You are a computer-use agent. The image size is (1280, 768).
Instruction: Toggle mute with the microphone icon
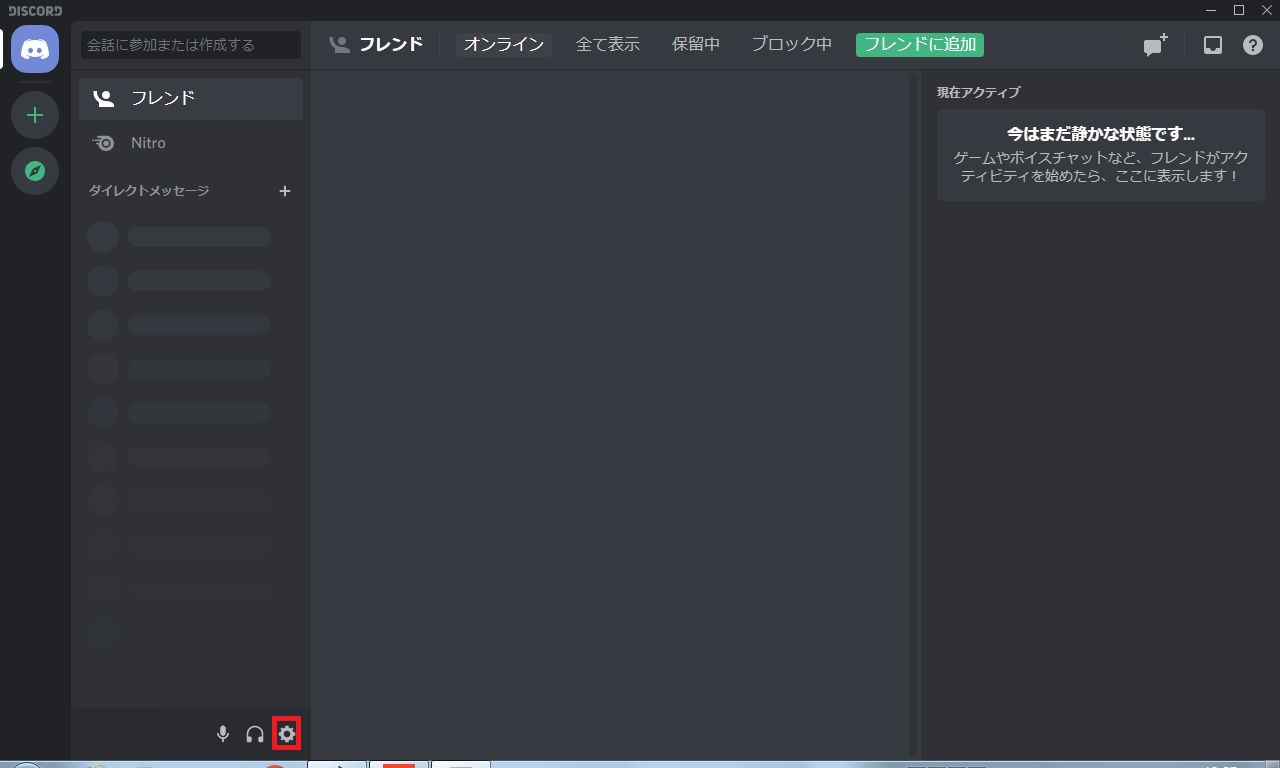coord(223,734)
